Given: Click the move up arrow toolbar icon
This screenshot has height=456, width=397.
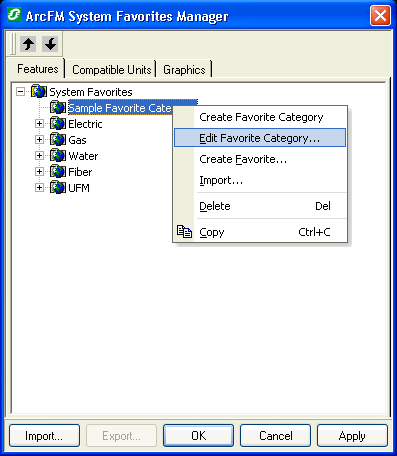Looking at the screenshot, I should pos(28,44).
